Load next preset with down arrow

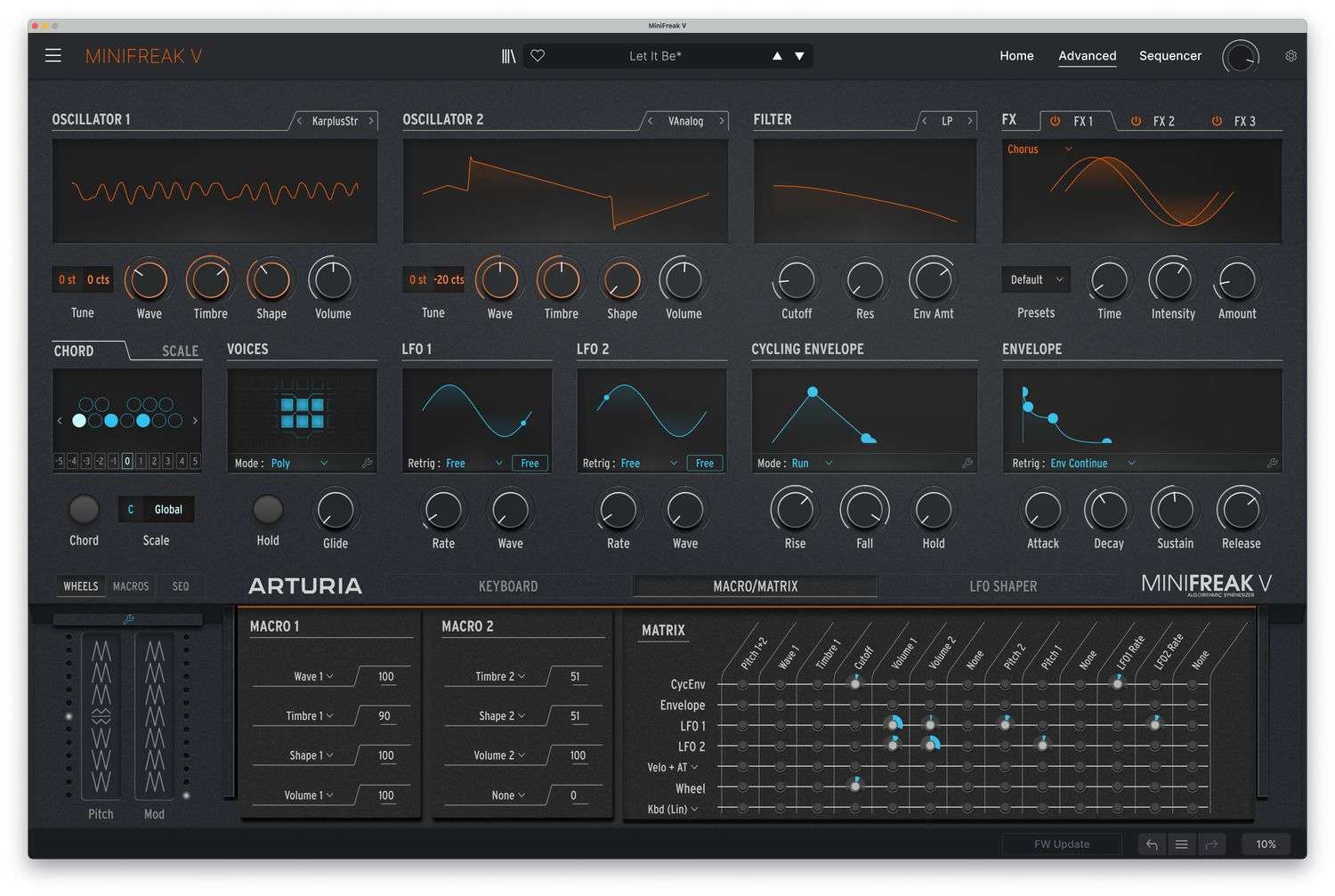coord(799,56)
